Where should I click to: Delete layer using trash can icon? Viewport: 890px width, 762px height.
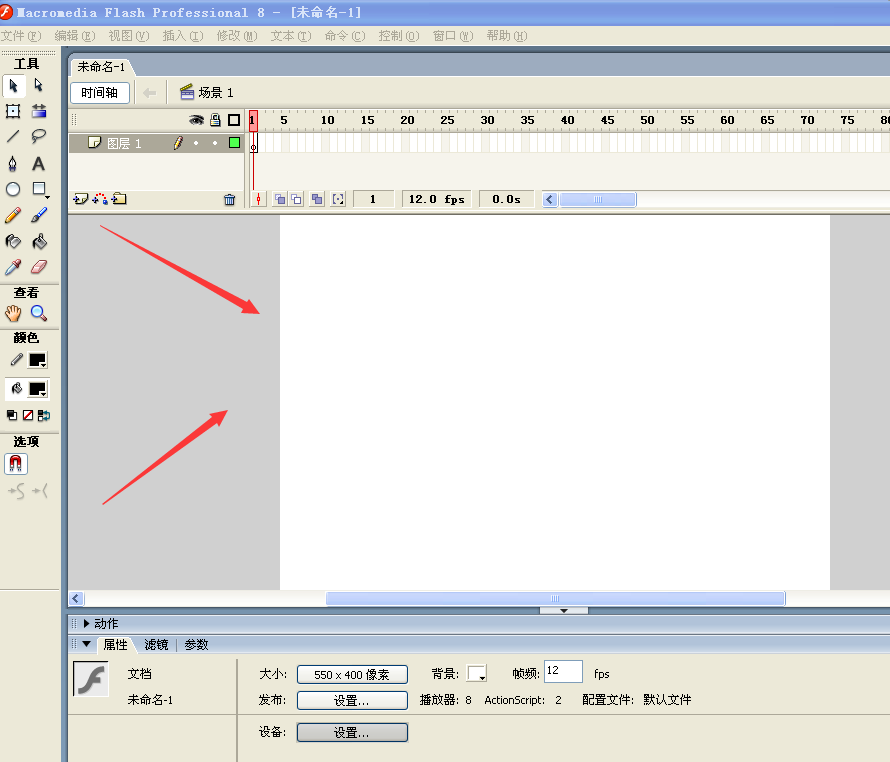tap(229, 199)
